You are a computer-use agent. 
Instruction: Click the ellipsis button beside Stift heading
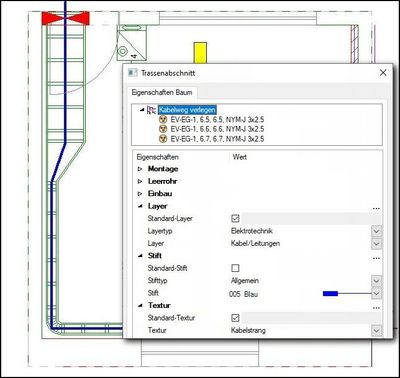(x=376, y=258)
